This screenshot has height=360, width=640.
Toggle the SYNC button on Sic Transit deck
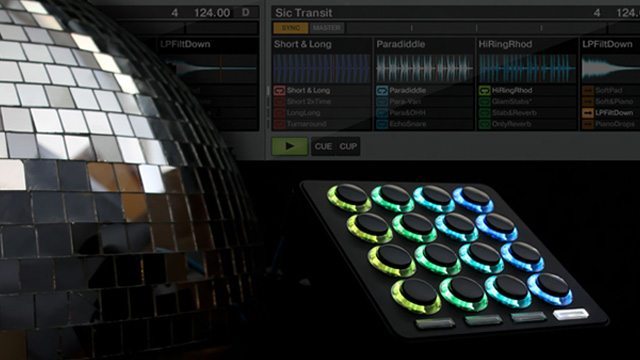point(291,28)
